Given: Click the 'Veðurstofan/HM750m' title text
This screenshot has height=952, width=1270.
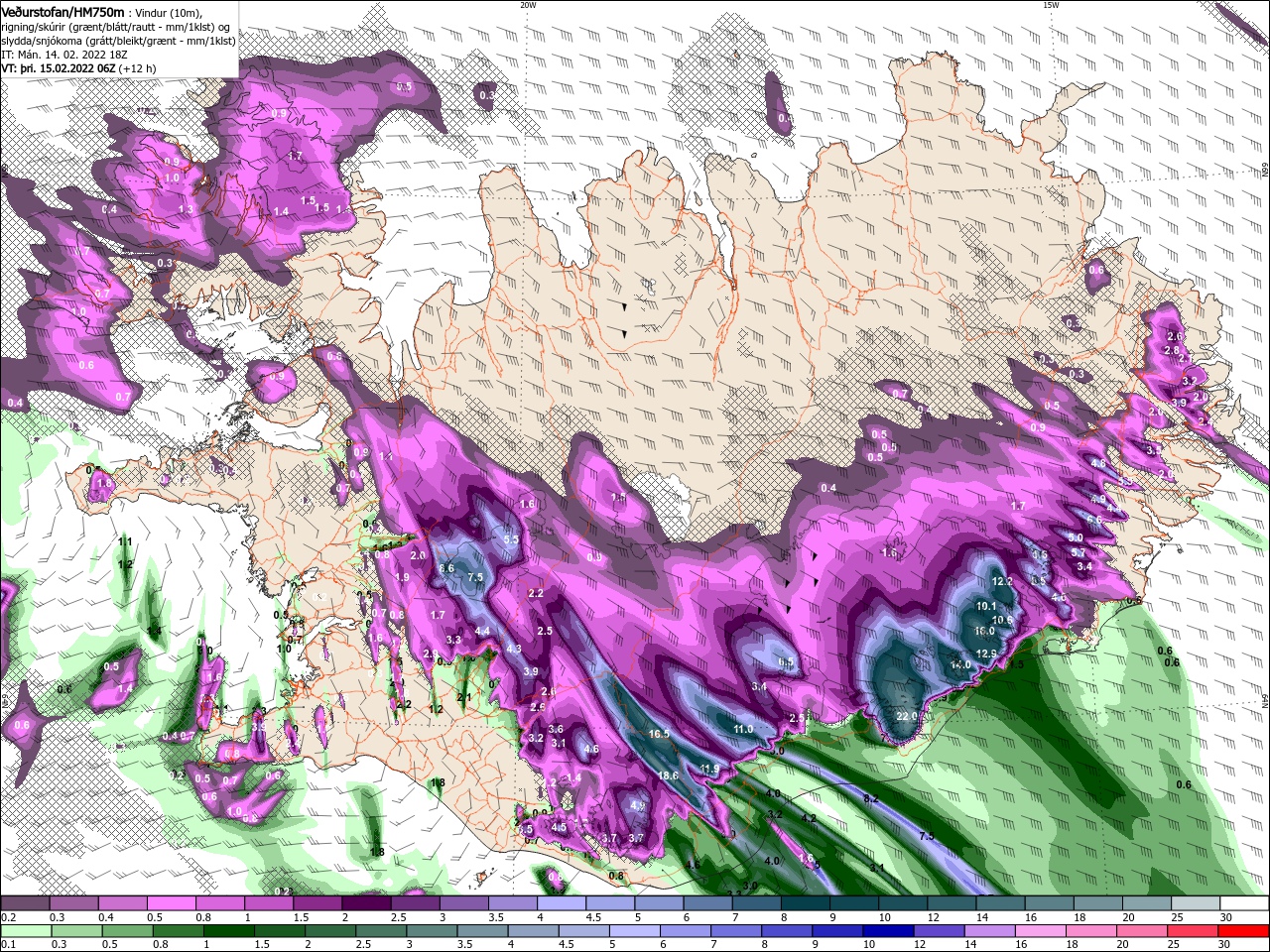Looking at the screenshot, I should (x=63, y=11).
